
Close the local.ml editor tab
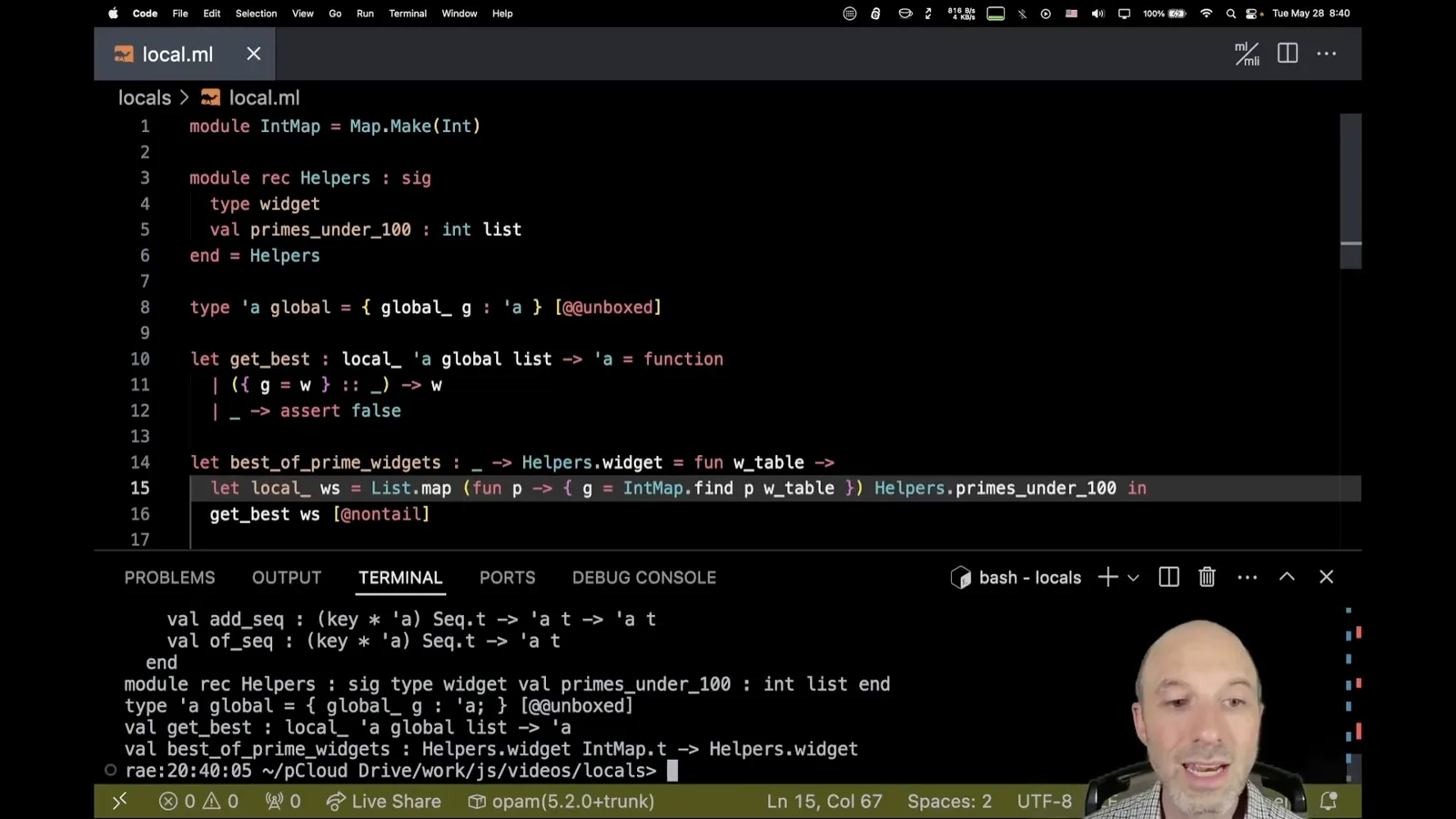coord(254,54)
